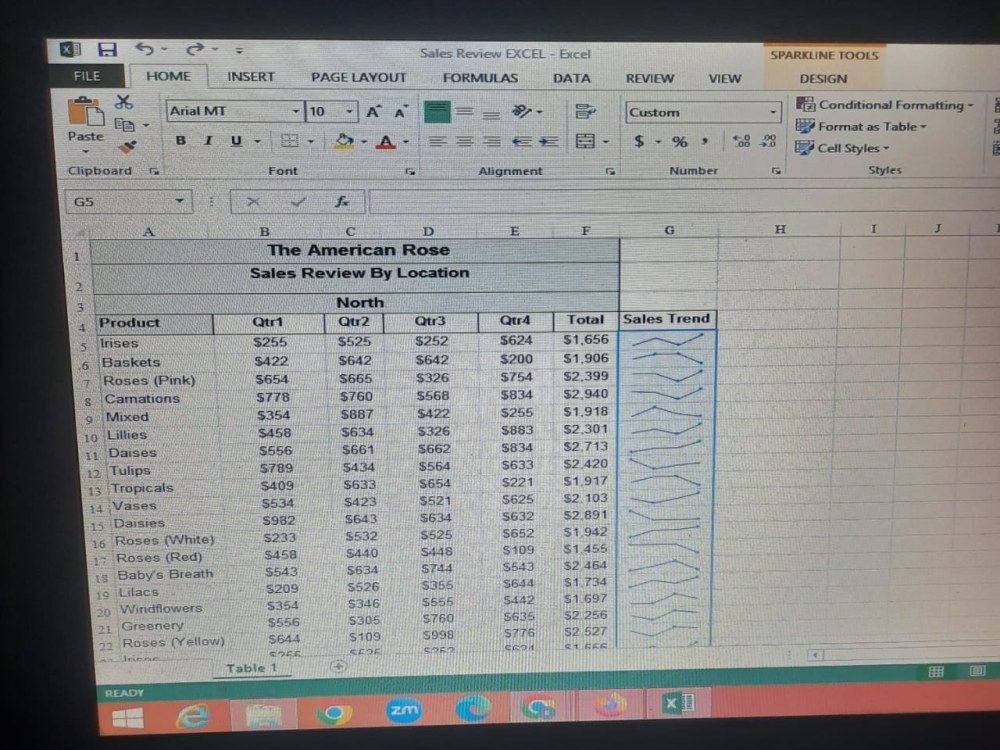
Task: Redo the last action
Action: tap(195, 49)
